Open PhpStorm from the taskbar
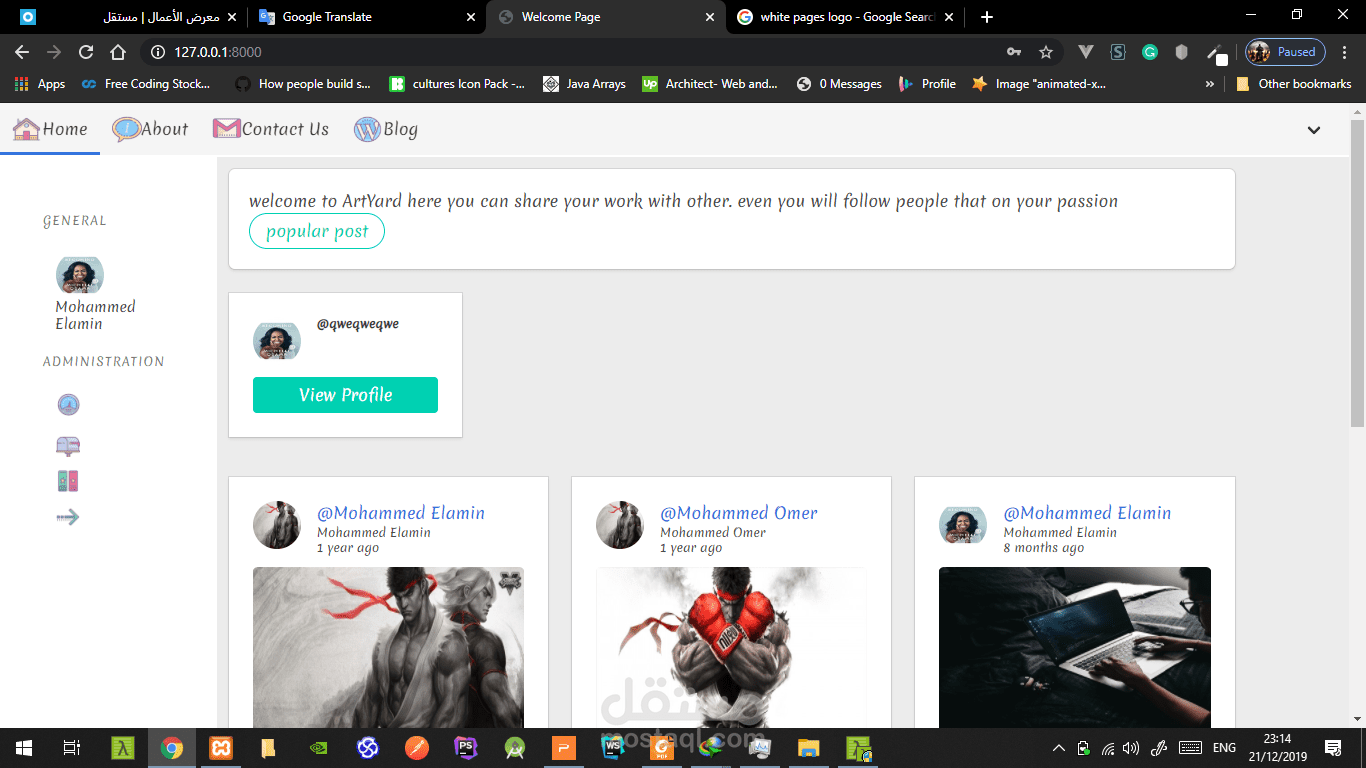 pos(466,747)
